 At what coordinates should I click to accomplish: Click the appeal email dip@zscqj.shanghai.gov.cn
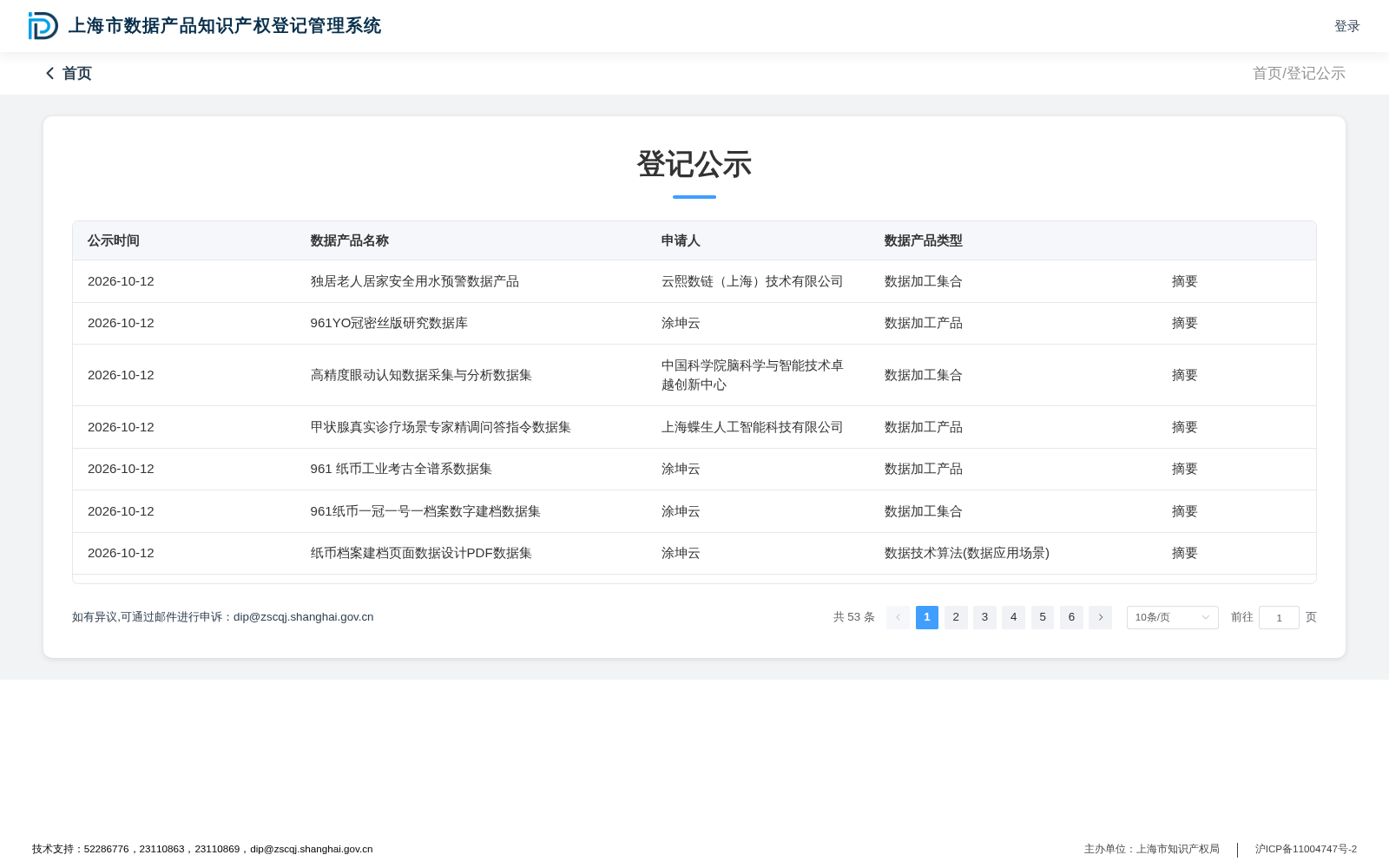[x=304, y=617]
